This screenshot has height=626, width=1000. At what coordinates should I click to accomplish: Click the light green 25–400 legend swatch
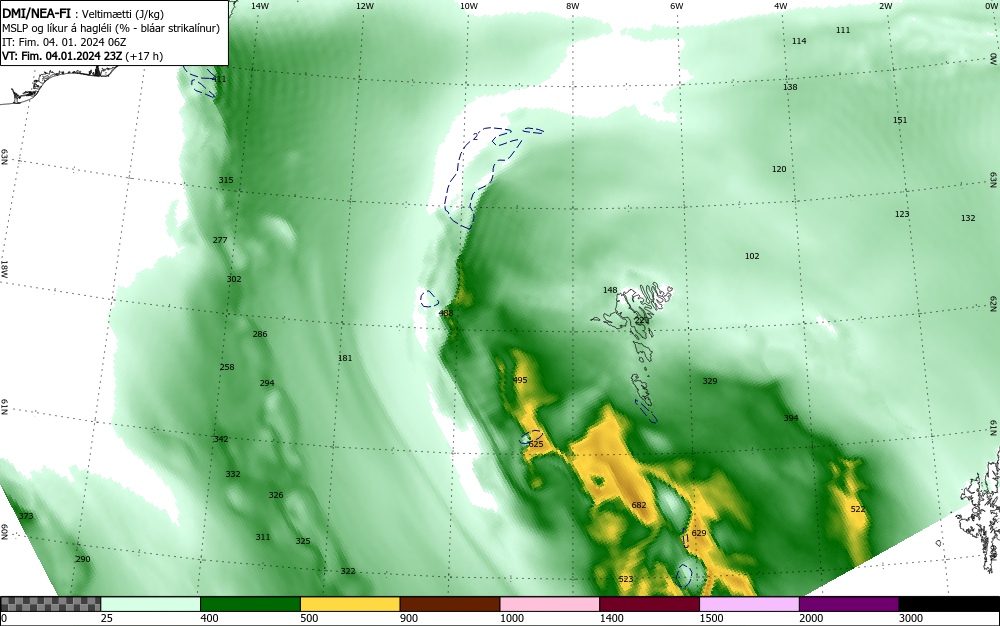click(151, 604)
